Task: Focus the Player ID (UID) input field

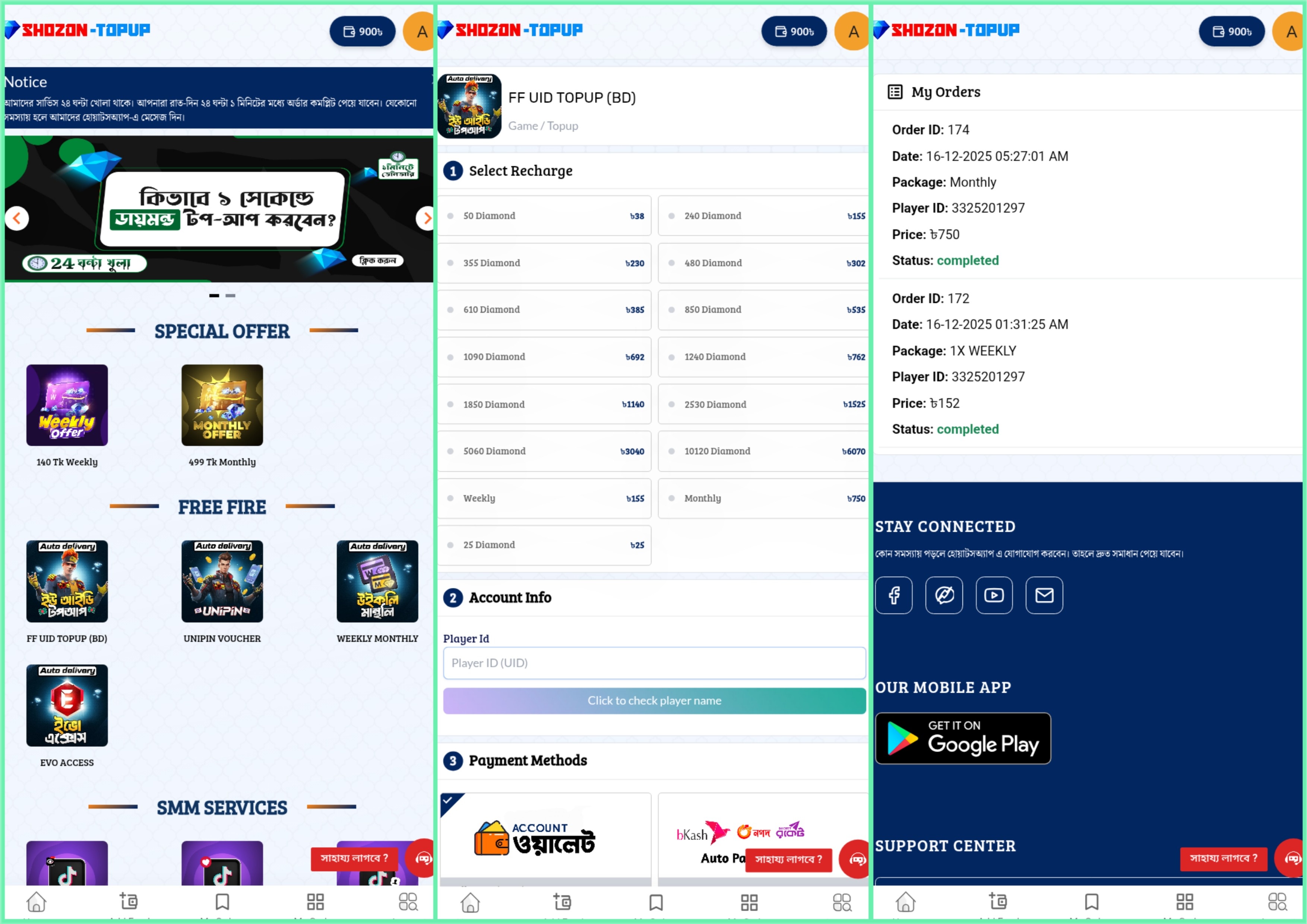Action: tap(654, 663)
